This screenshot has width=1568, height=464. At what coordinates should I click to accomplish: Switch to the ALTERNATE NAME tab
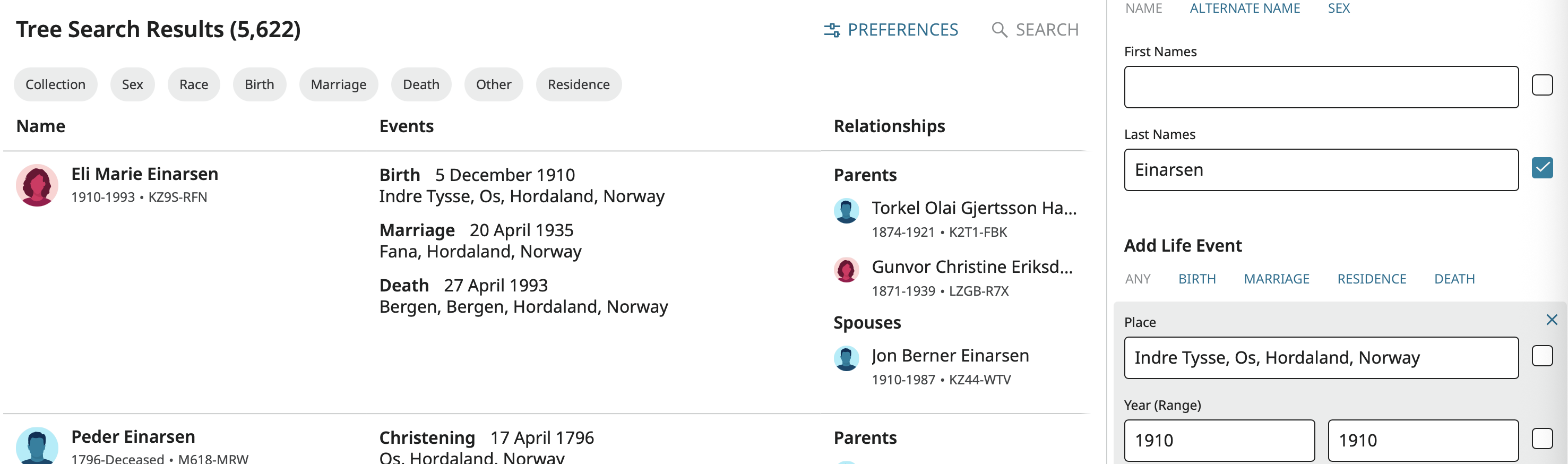pyautogui.click(x=1244, y=8)
